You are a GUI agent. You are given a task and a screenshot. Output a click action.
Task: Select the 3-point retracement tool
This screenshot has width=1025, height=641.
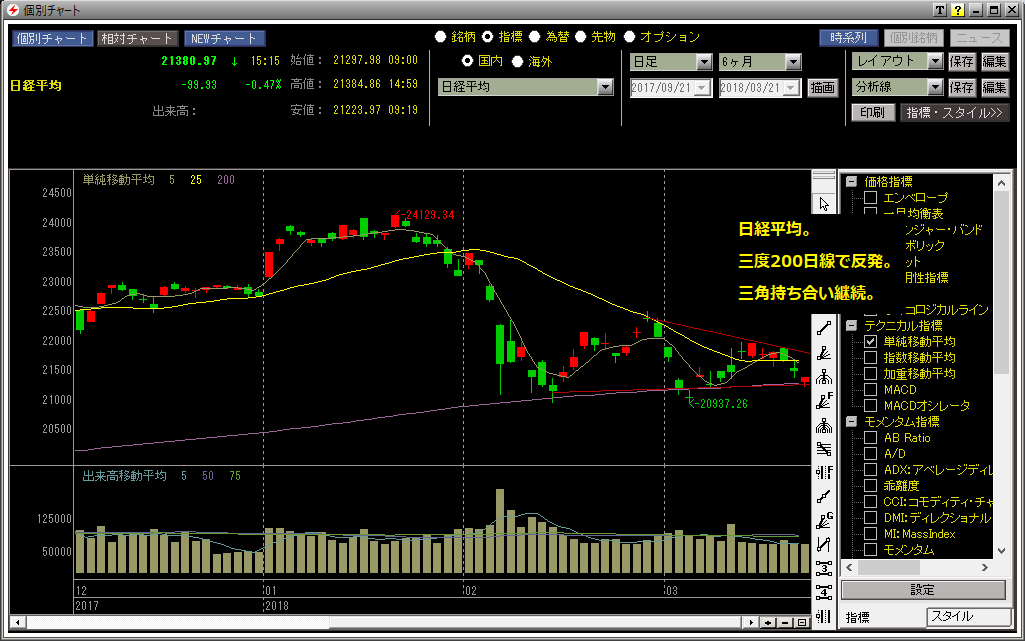(x=824, y=568)
